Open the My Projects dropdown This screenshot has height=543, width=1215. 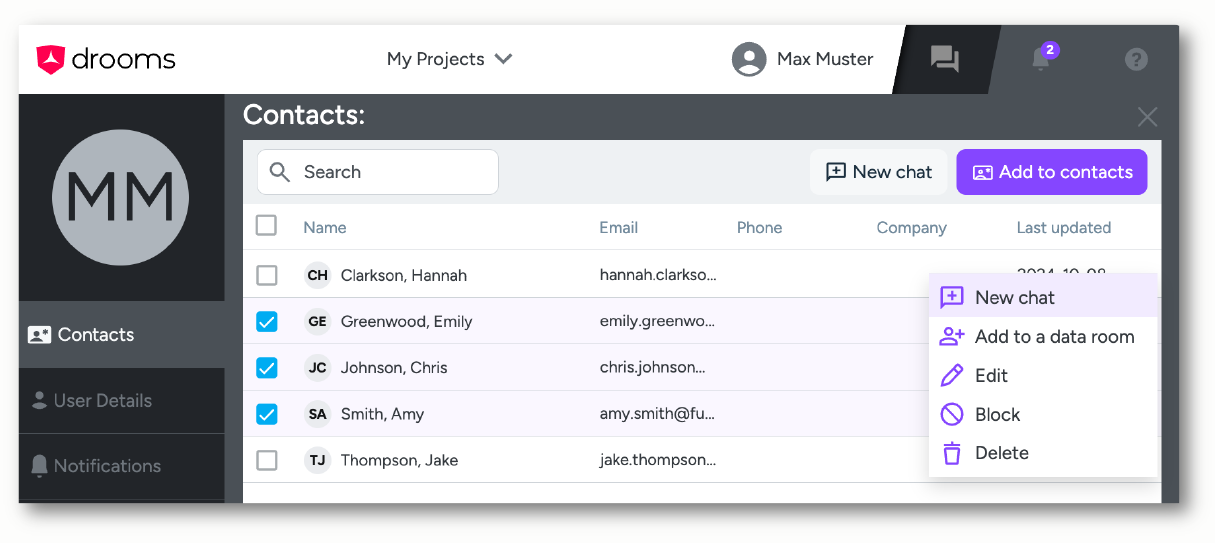point(450,59)
